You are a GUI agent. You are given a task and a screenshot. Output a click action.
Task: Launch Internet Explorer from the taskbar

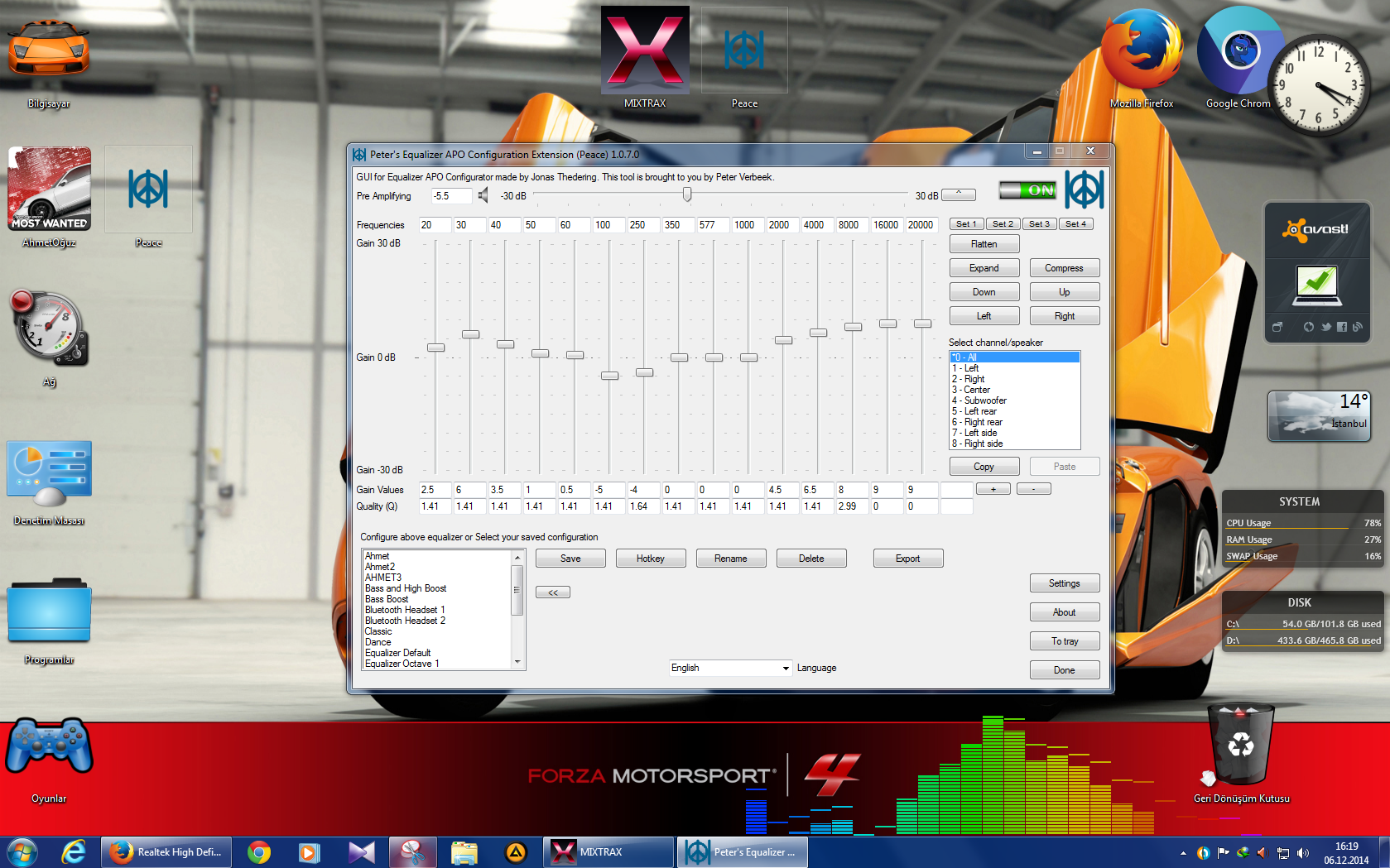pos(74,851)
